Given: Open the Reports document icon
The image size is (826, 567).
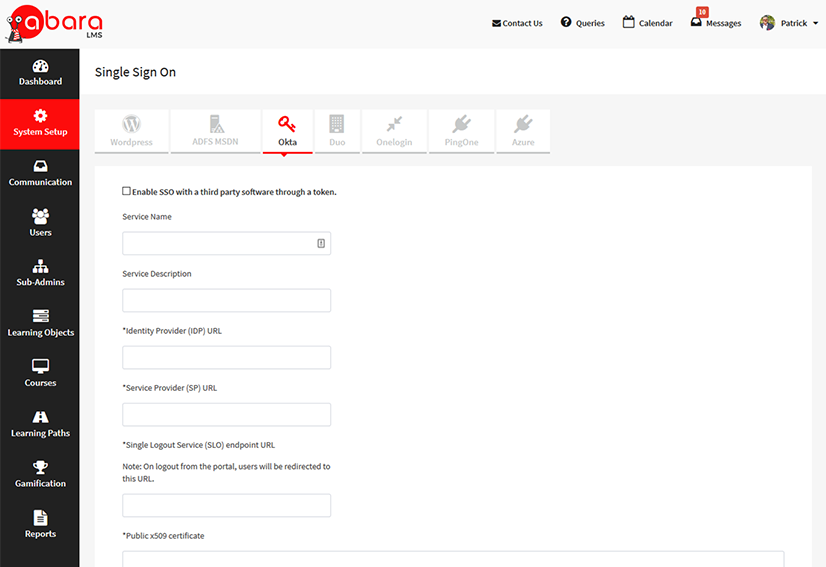Looking at the screenshot, I should [x=41, y=517].
